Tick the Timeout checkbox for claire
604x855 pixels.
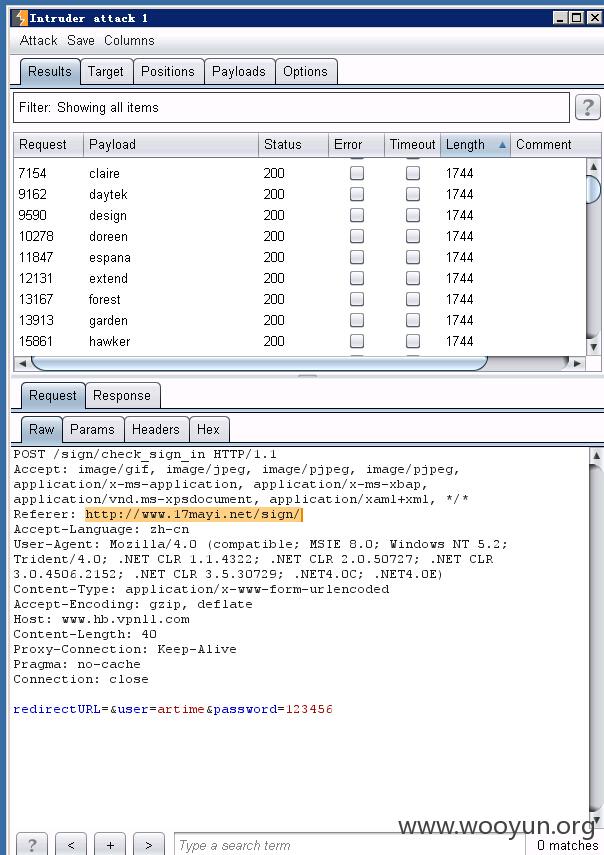pos(413,173)
